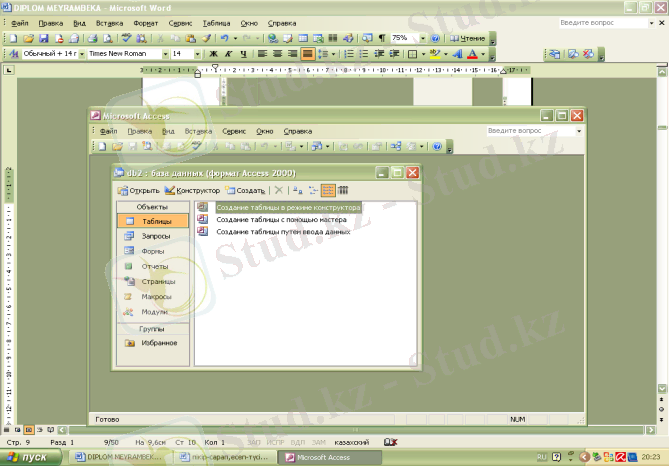
Task: Click the Undo arrow in Word toolbar
Action: click(x=224, y=38)
